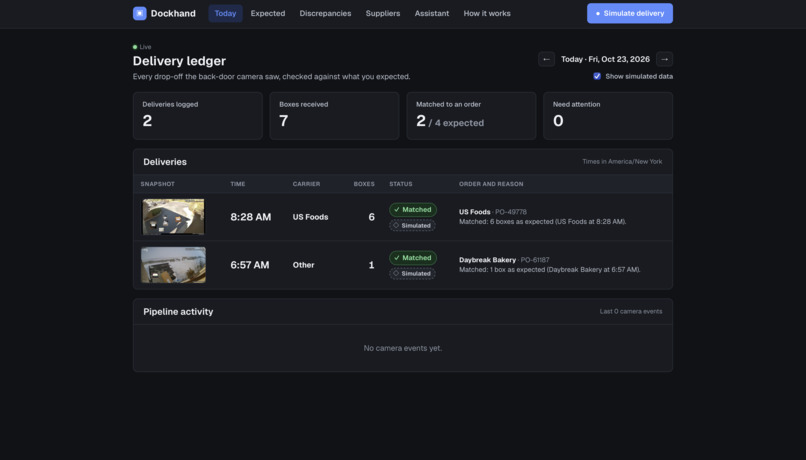
Task: Click the CARRIER column header
Action: (x=306, y=184)
